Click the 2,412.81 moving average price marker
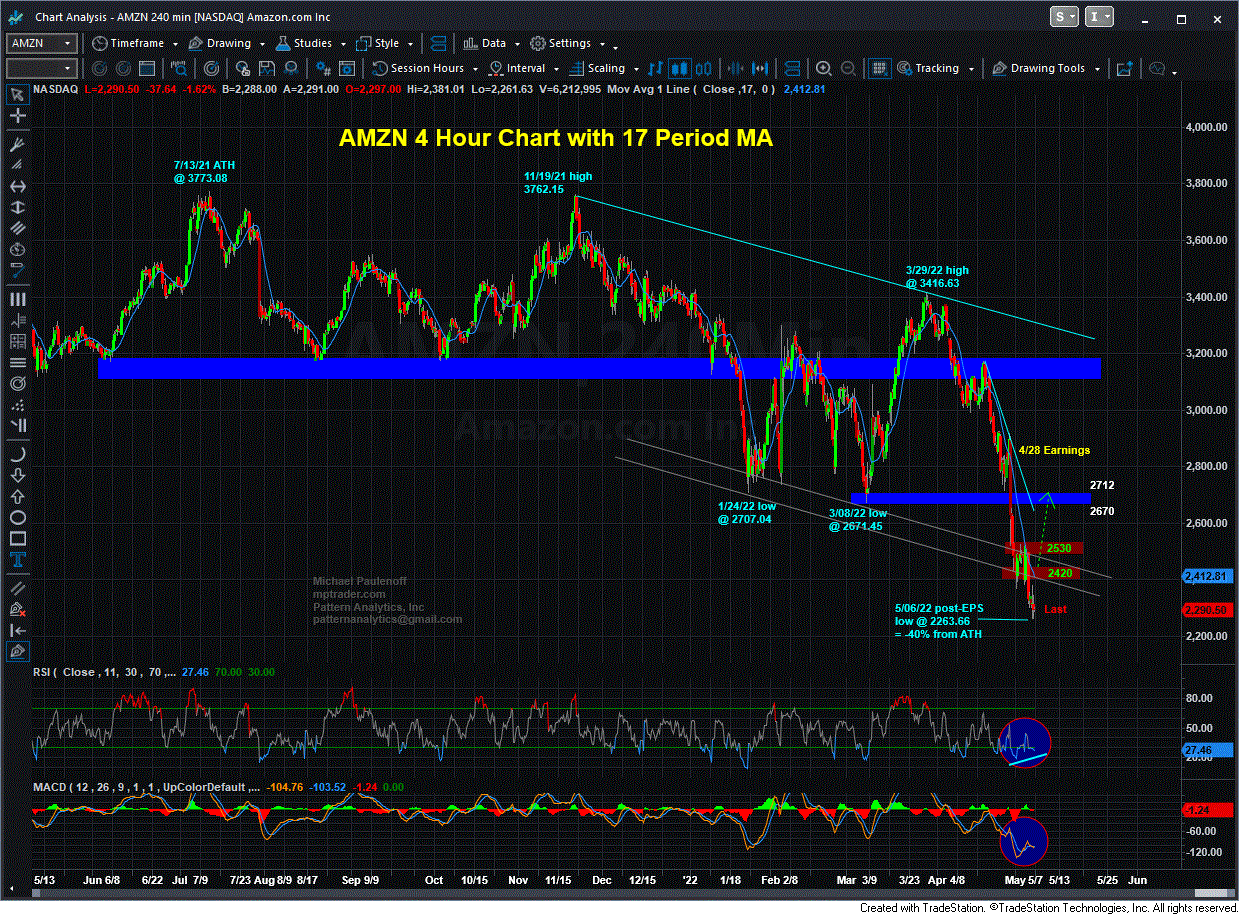1239x914 pixels. 1205,576
